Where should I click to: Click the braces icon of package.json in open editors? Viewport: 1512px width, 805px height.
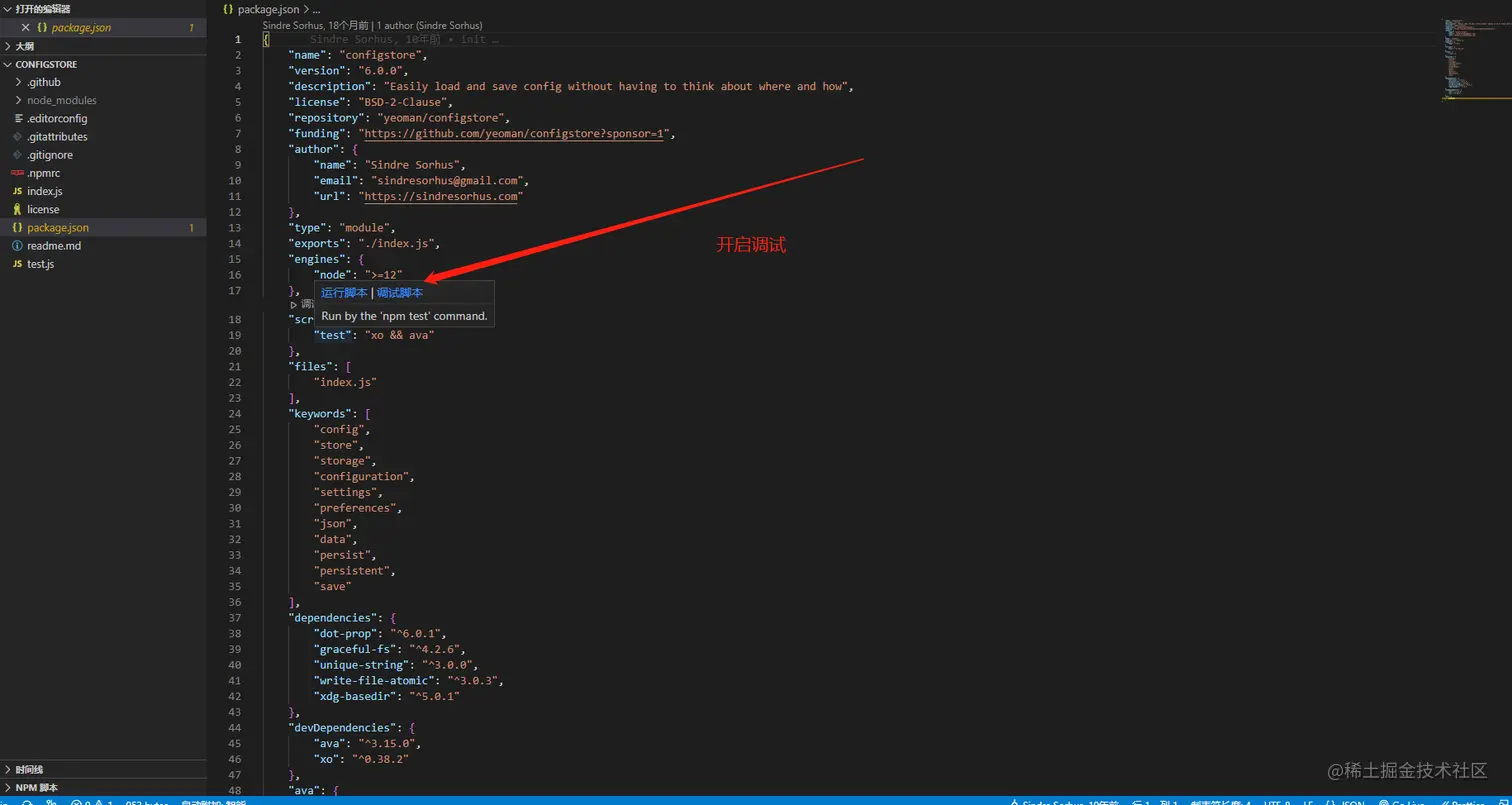42,28
